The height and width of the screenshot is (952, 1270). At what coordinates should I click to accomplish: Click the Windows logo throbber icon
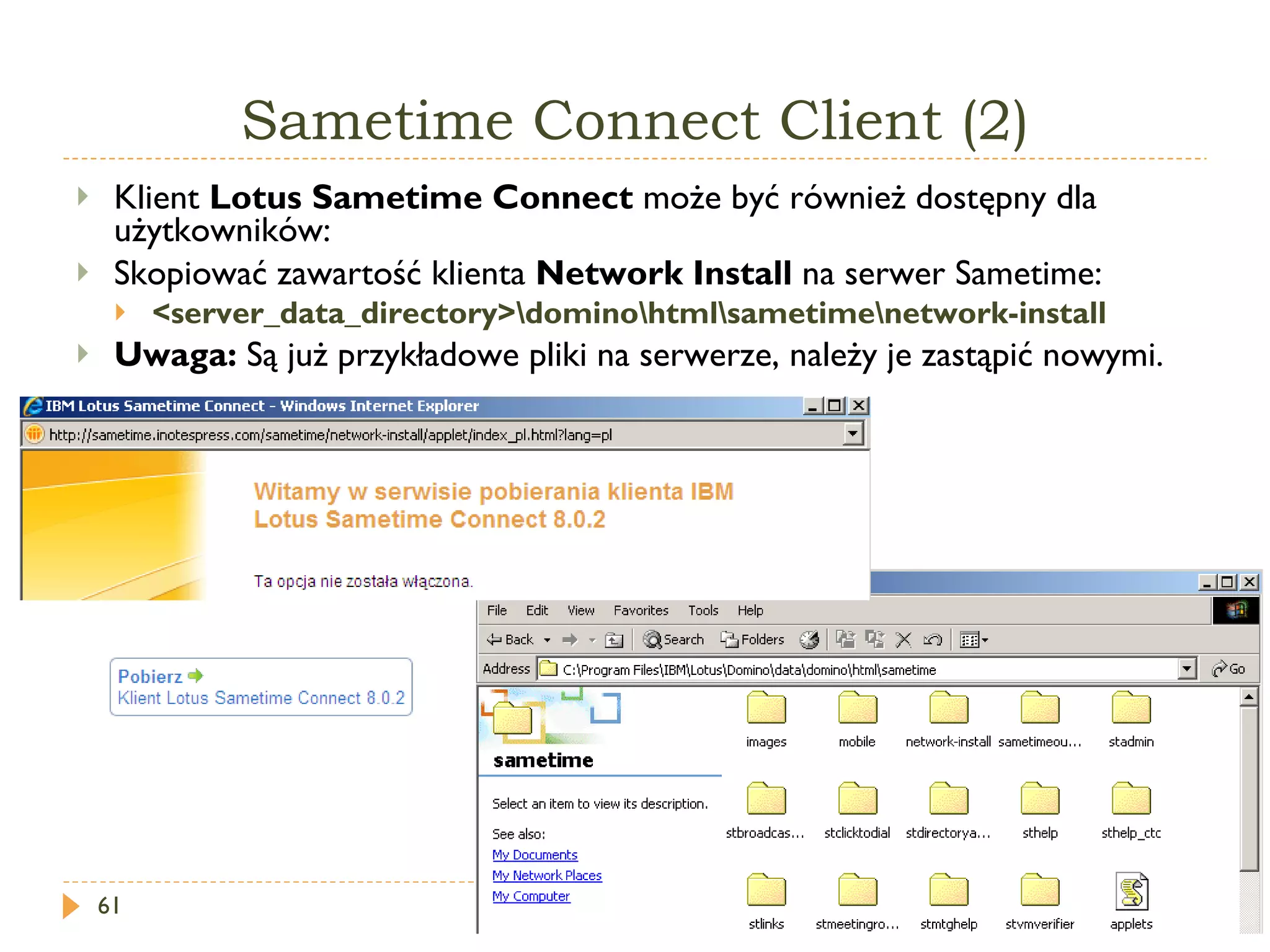click(1236, 610)
